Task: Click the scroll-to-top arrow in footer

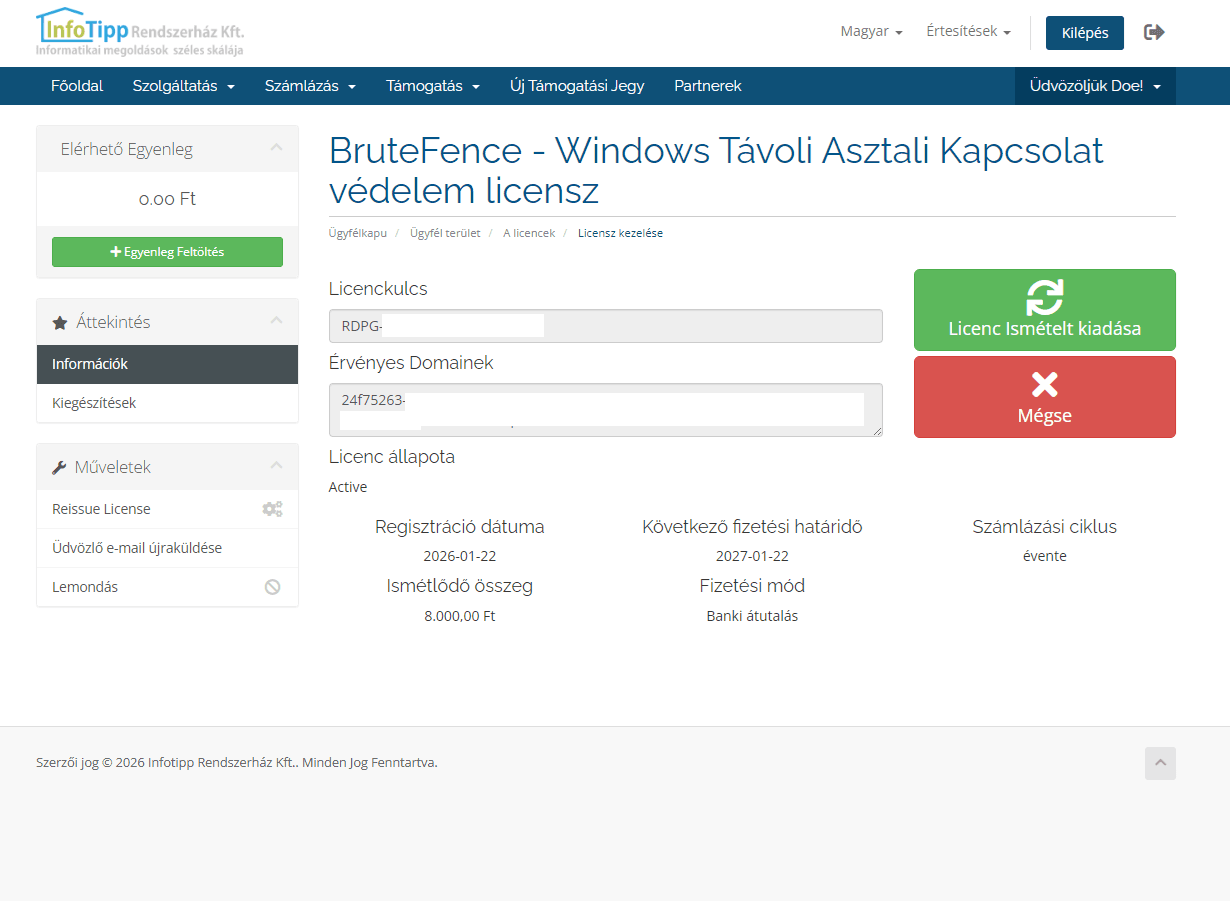Action: point(1160,763)
